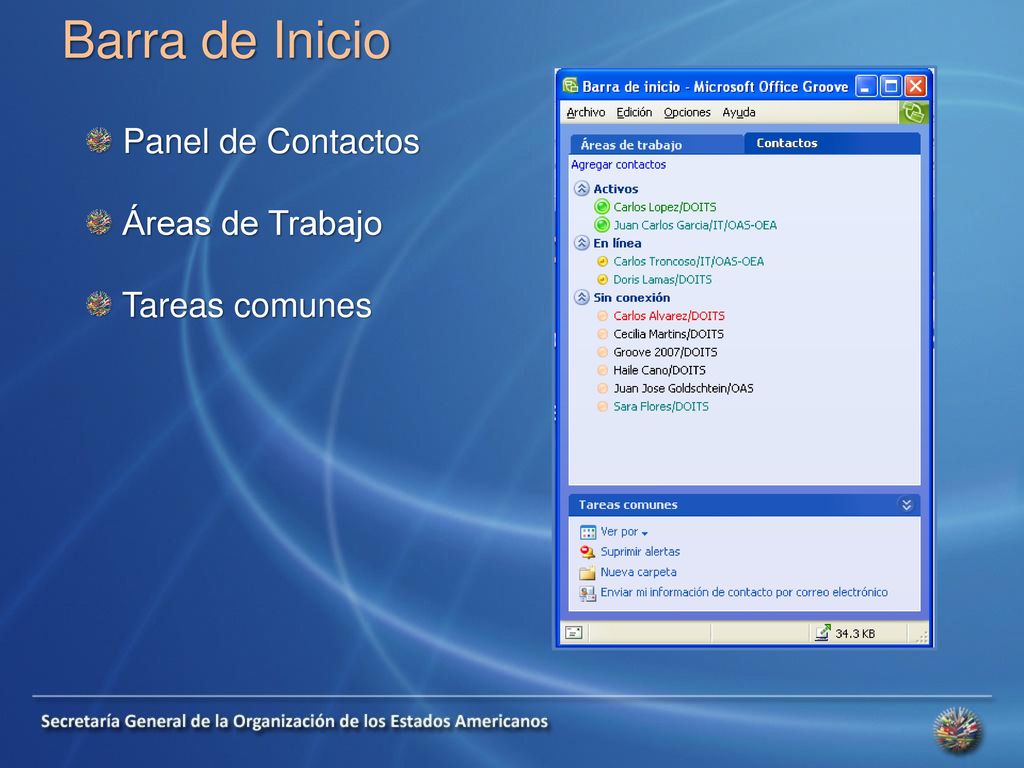Click offline status icon beside Juan Jose Goldschtein
This screenshot has width=1024, height=768.
(x=603, y=388)
